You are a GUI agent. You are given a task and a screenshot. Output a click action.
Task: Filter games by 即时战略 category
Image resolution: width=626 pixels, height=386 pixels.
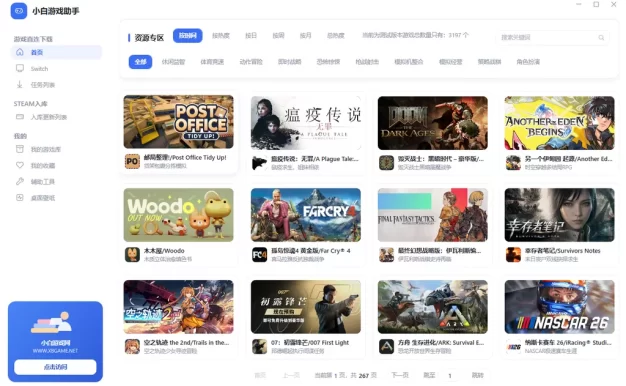pyautogui.click(x=289, y=62)
